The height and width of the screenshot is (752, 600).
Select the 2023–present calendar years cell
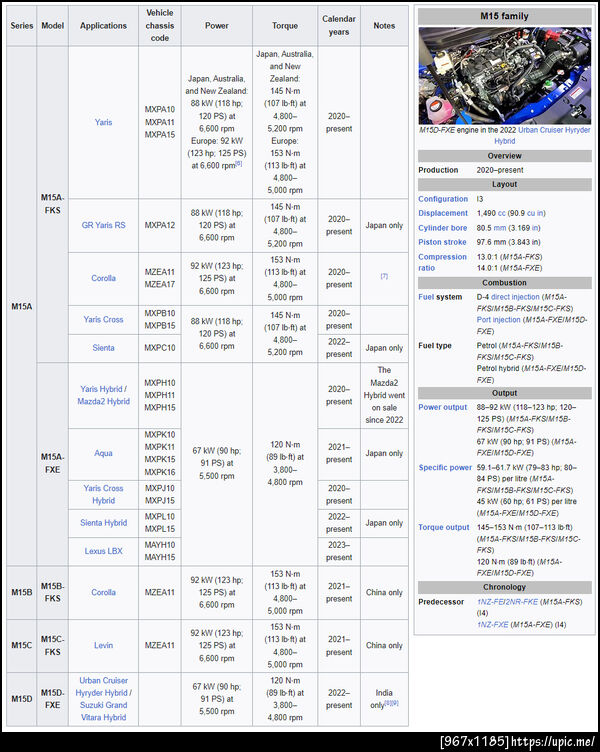coord(339,551)
